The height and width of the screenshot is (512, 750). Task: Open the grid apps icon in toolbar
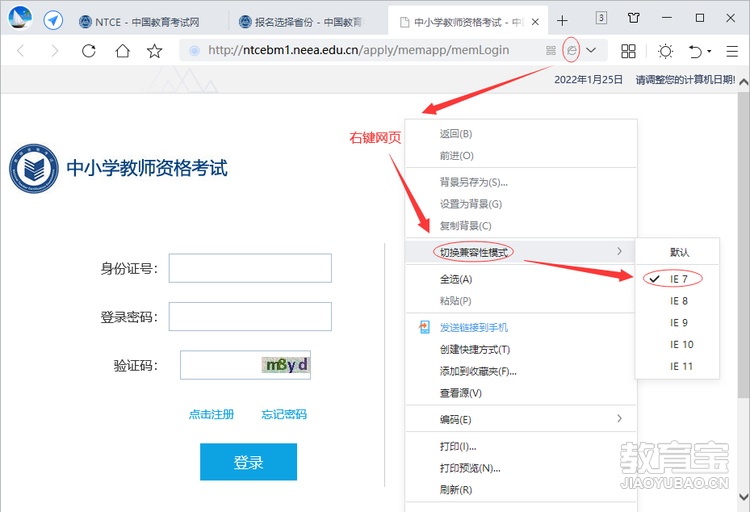point(628,51)
